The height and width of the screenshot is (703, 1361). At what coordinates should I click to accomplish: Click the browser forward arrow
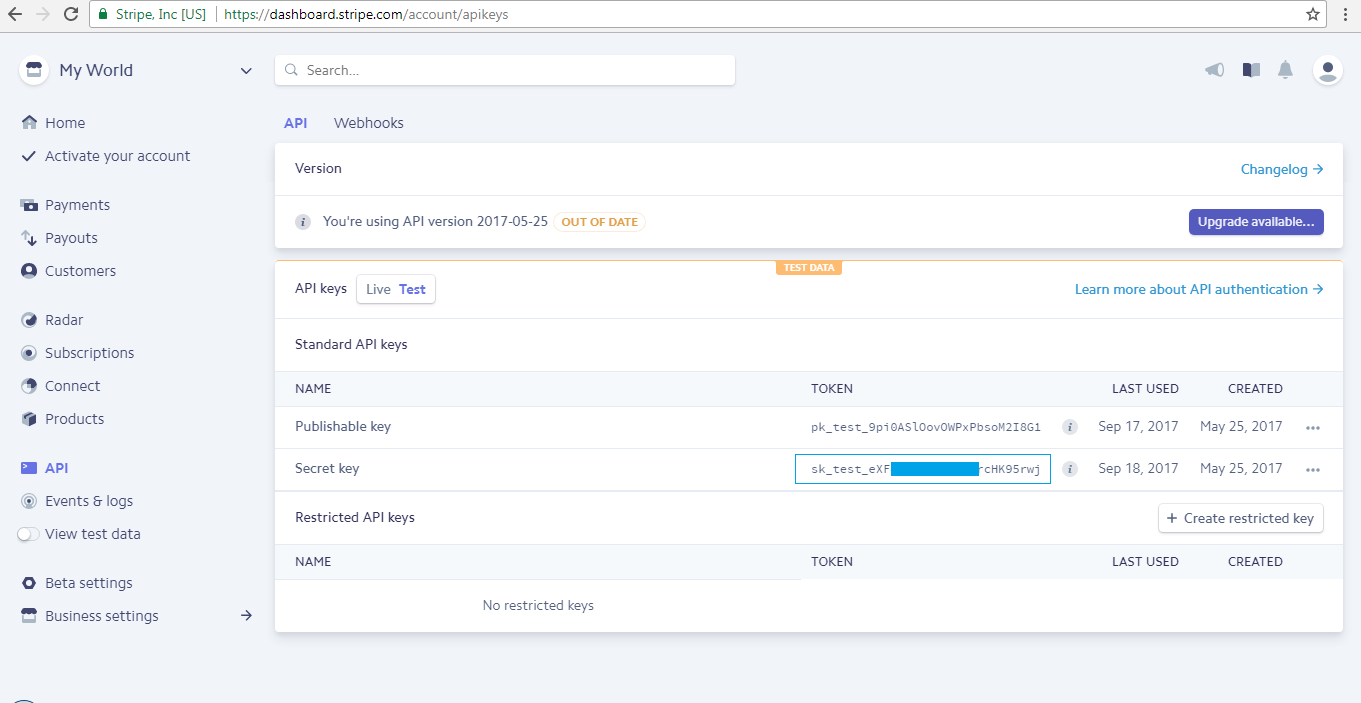click(42, 14)
